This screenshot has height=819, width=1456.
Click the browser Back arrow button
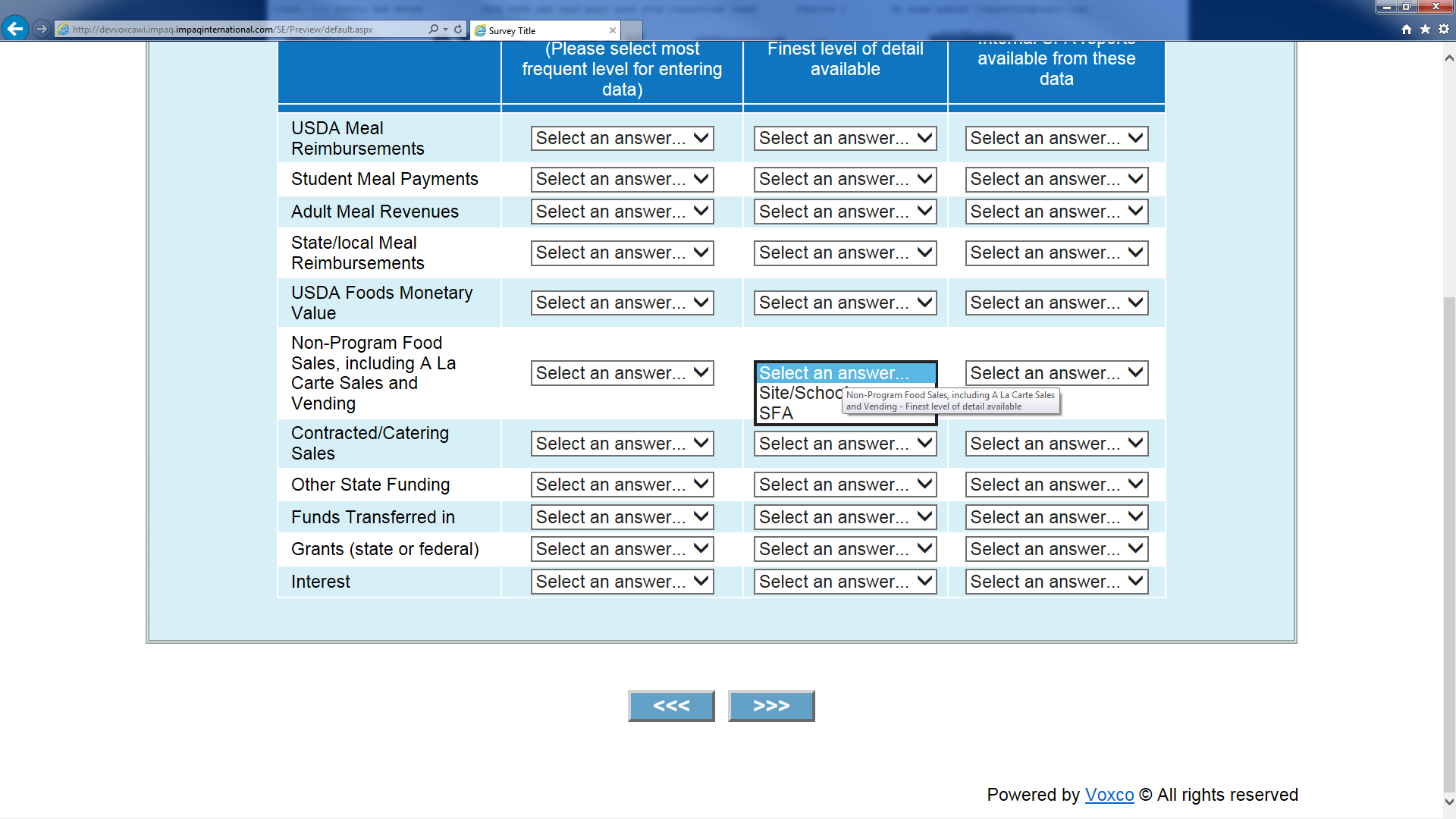[x=15, y=29]
